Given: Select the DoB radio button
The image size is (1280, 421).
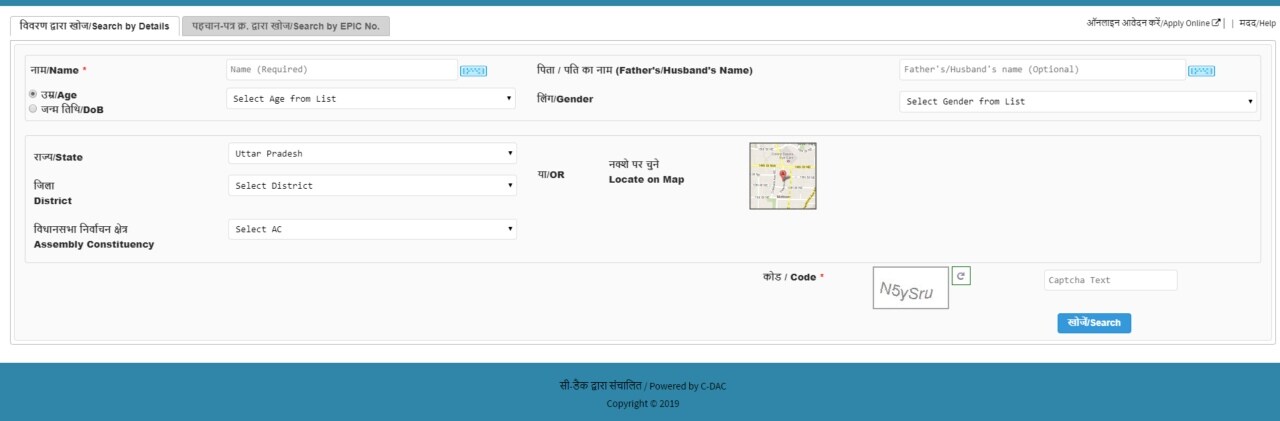Looking at the screenshot, I should (x=33, y=108).
